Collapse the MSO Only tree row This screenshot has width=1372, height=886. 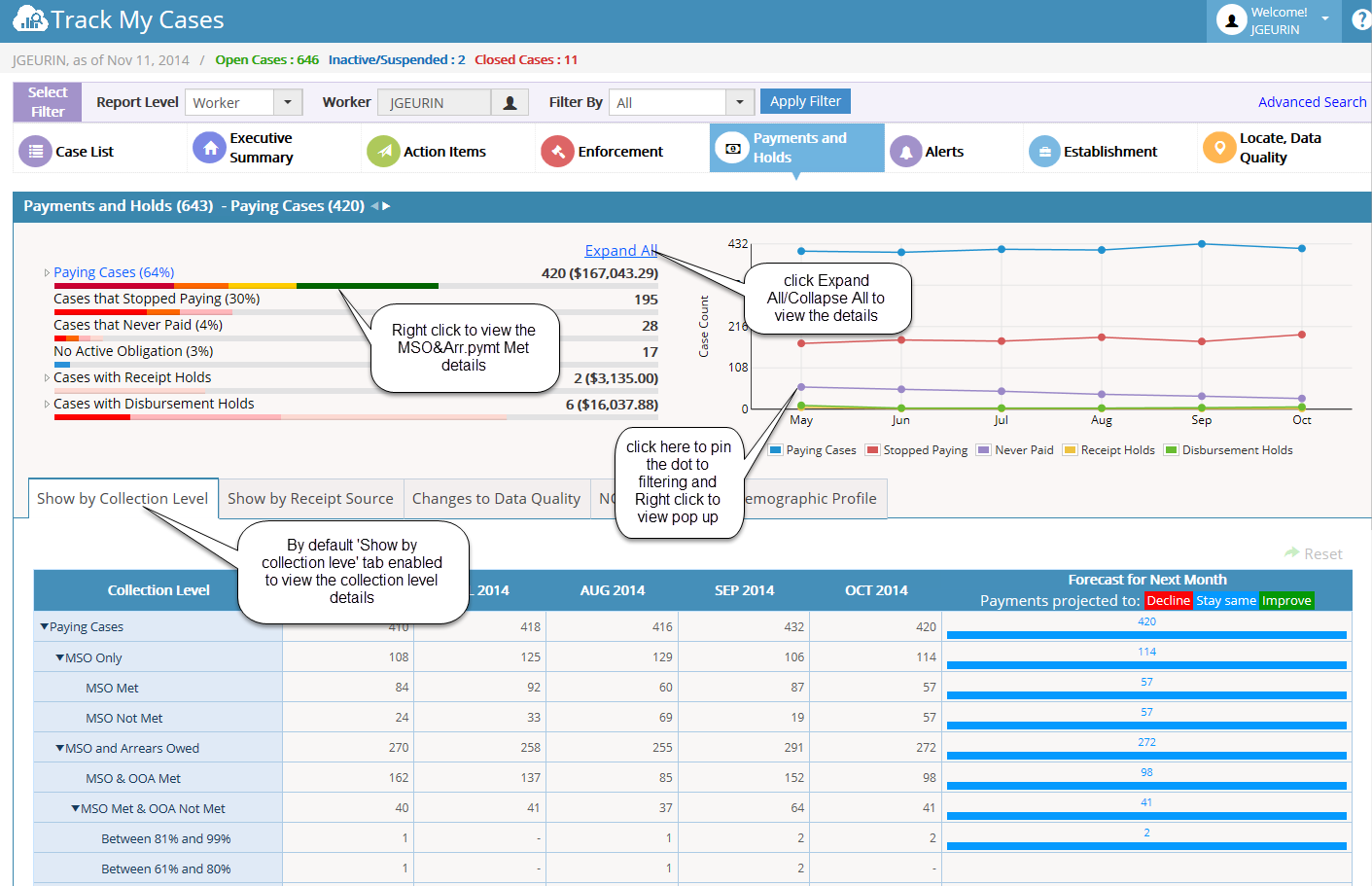pyautogui.click(x=60, y=657)
